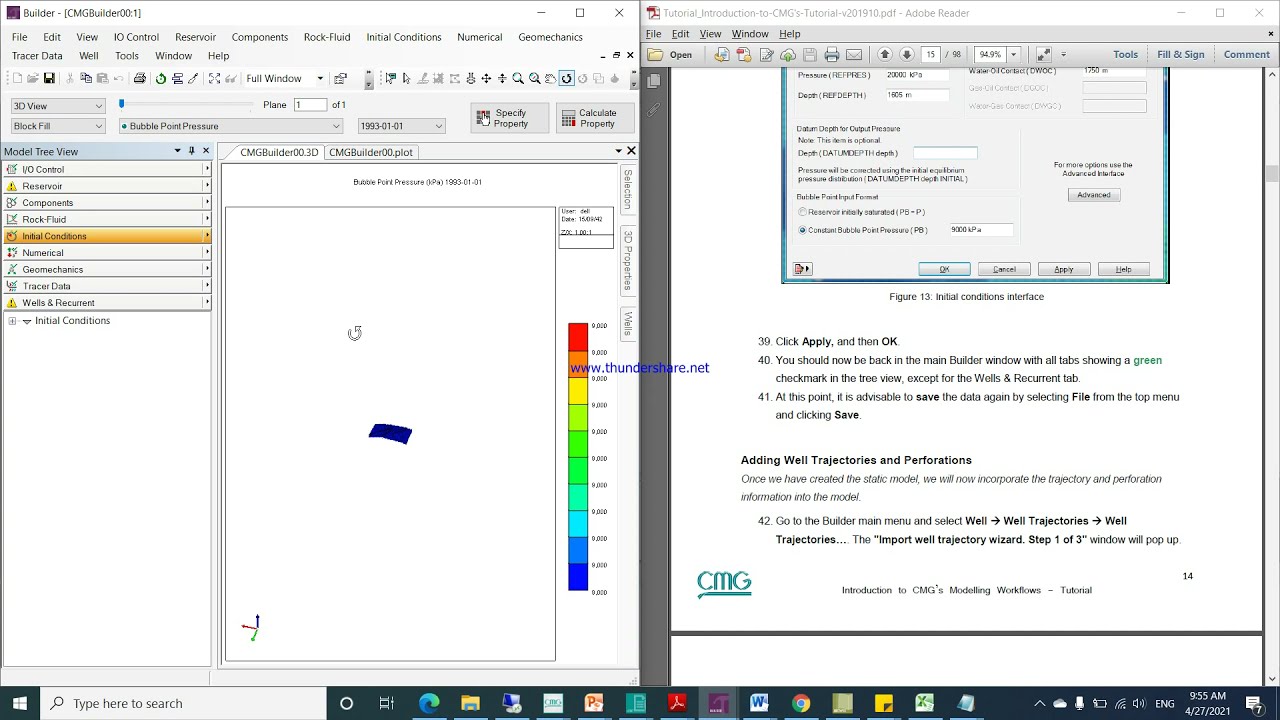Click the Adobe Reader page number field
Image resolution: width=1280 pixels, height=720 pixels.
point(931,54)
